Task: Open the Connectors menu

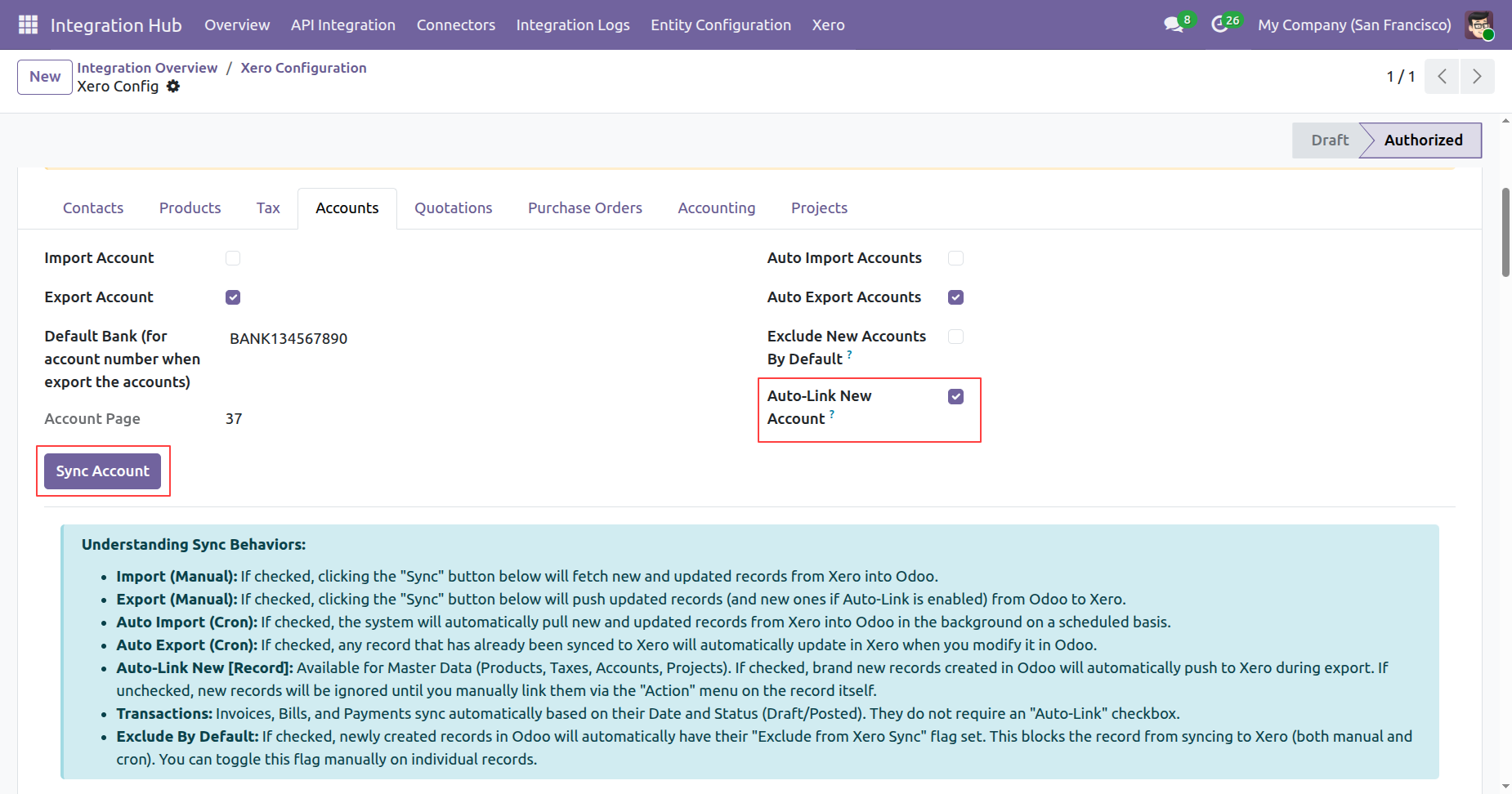Action: coord(456,25)
